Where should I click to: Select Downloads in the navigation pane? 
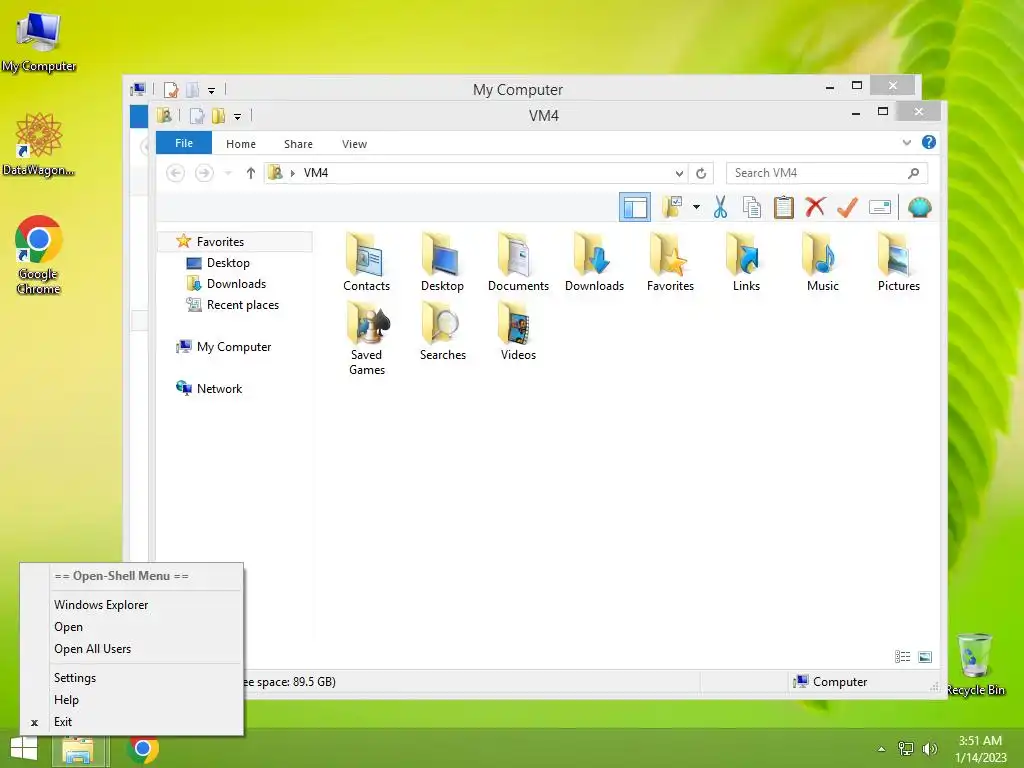pyautogui.click(x=236, y=283)
